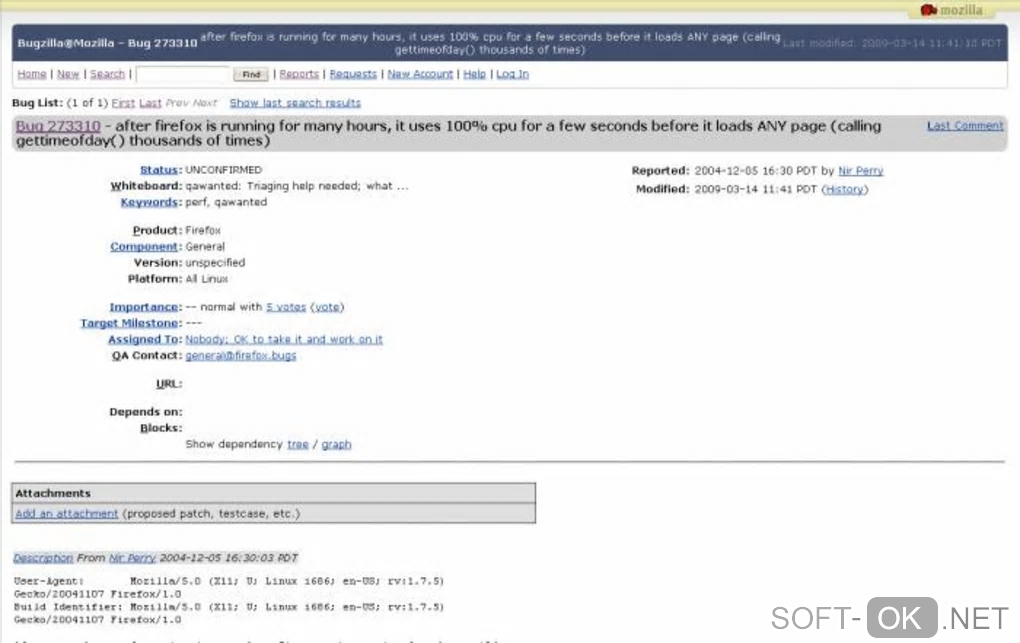
Task: Open general@firefox.bugs QA contact link
Action: 241,356
